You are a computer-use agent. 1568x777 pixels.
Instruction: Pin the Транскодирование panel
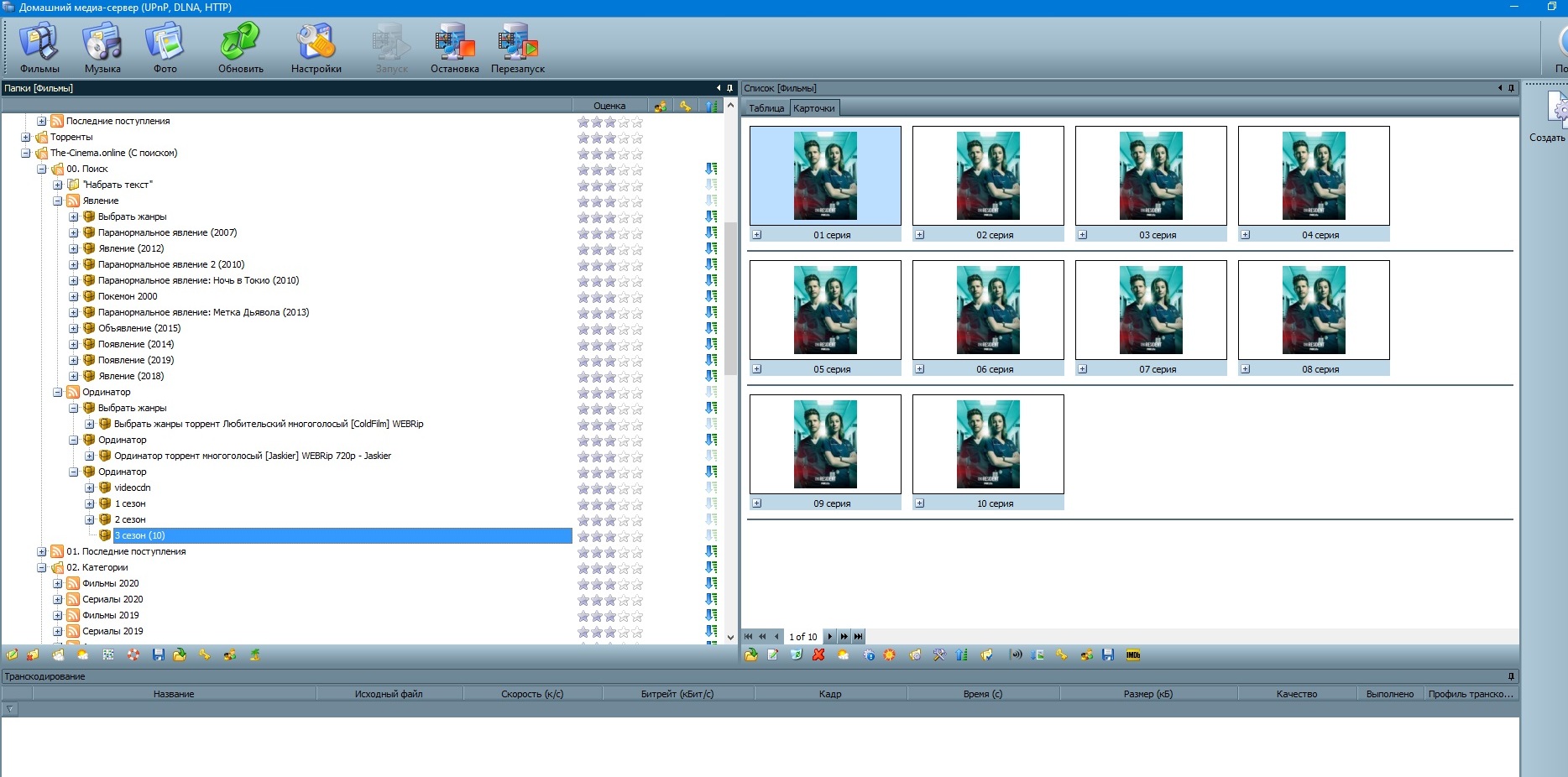pyautogui.click(x=1511, y=676)
